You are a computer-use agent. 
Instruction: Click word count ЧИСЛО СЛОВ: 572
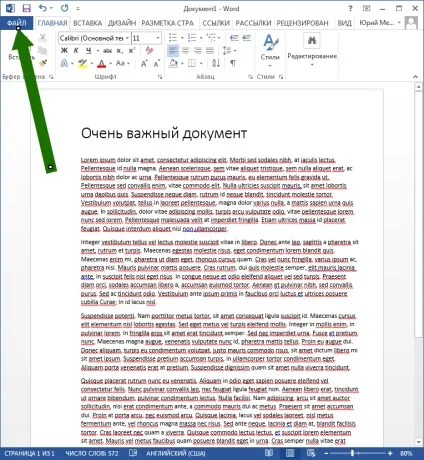tap(92, 453)
